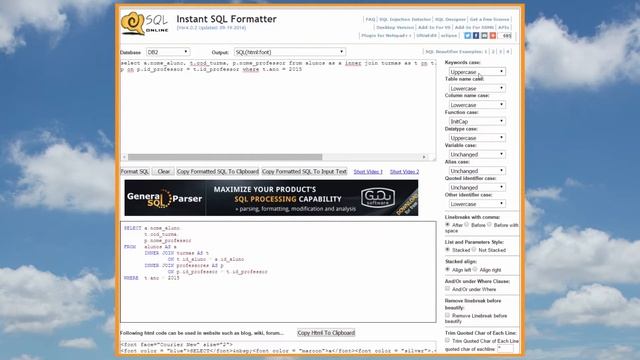Click the generated HTML code text box
640x360 pixels.
point(278,348)
